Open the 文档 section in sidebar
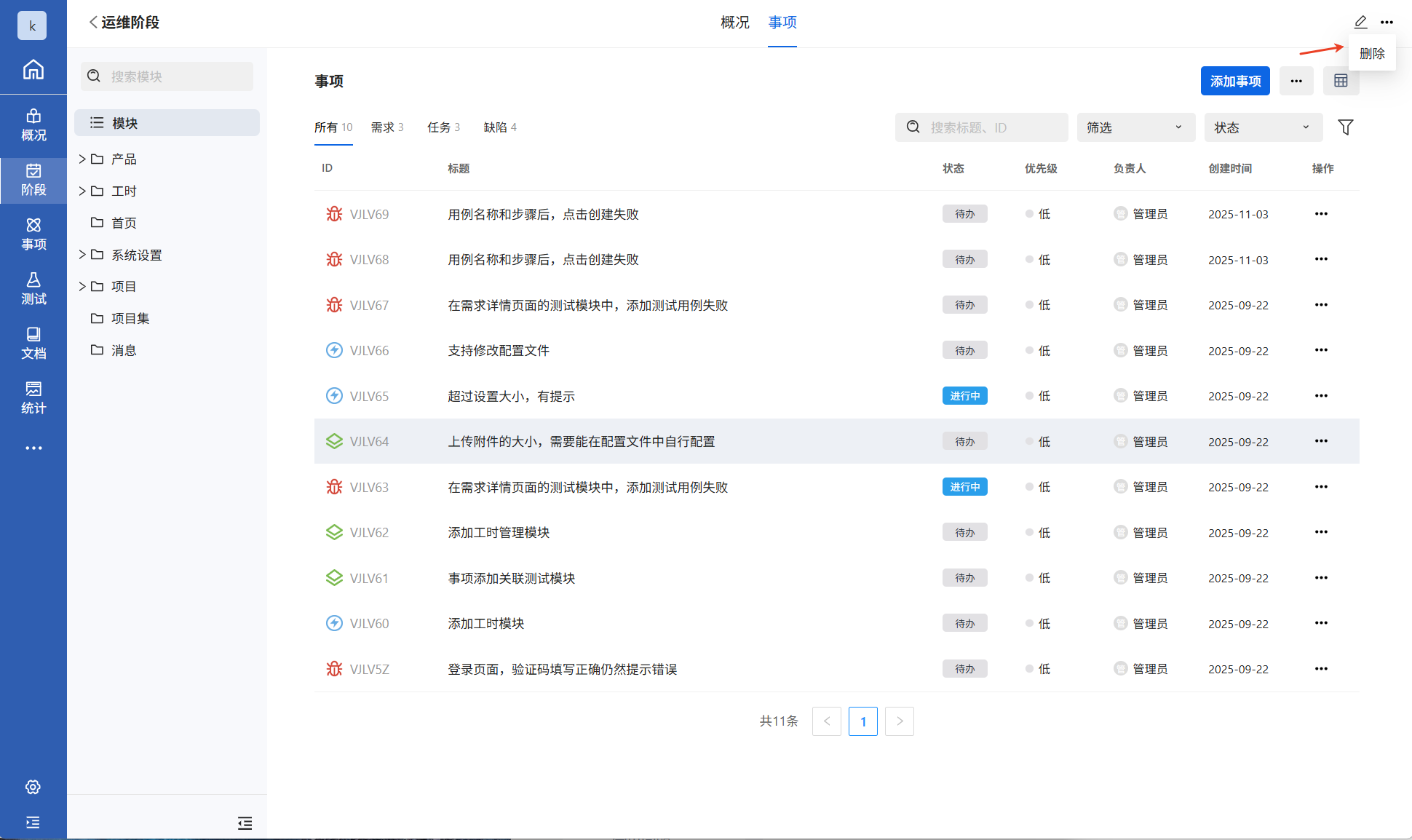This screenshot has width=1412, height=840. click(x=33, y=343)
